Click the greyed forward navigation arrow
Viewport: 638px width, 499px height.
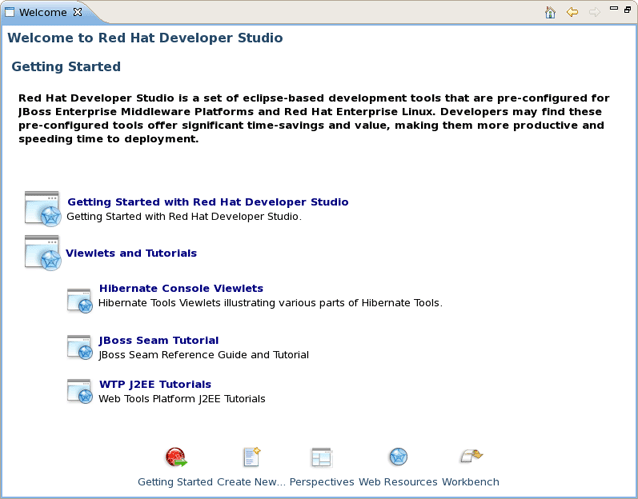point(593,13)
